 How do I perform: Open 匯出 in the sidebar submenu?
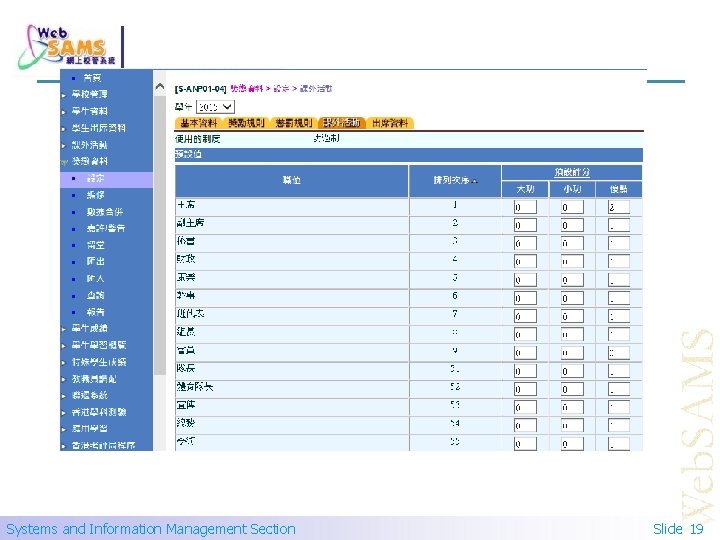point(96,262)
